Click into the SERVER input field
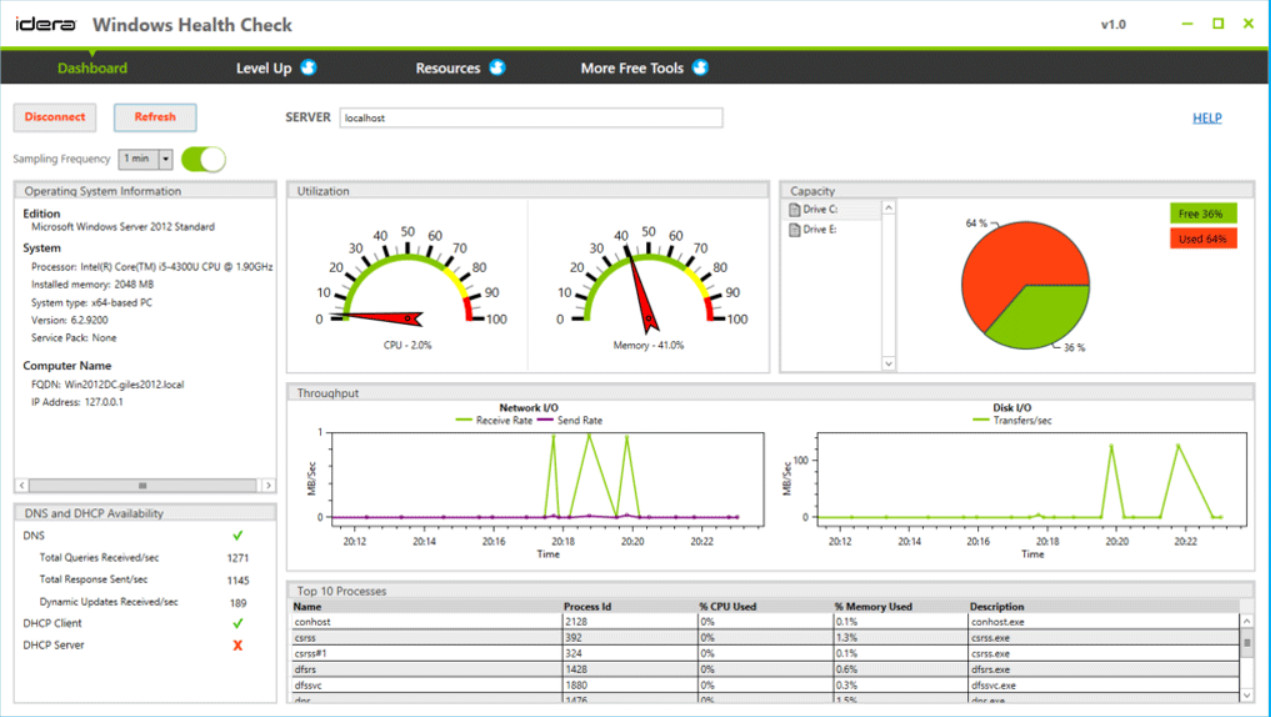1271x717 pixels. 531,118
